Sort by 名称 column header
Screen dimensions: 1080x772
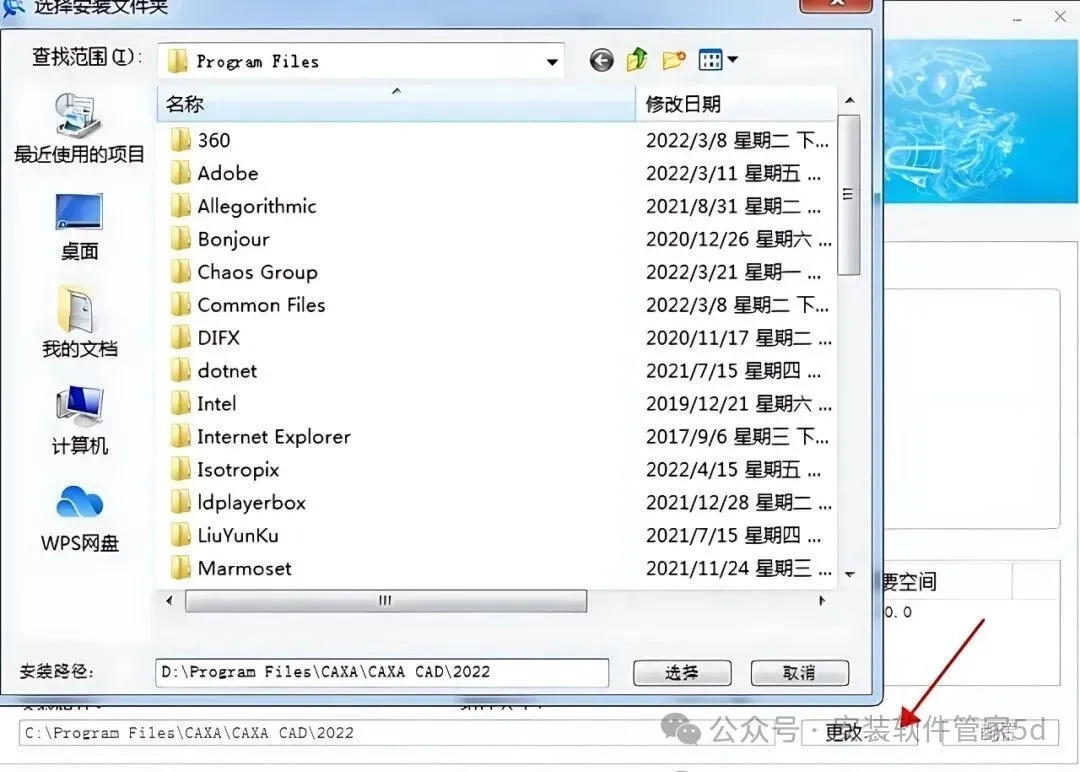tap(396, 104)
